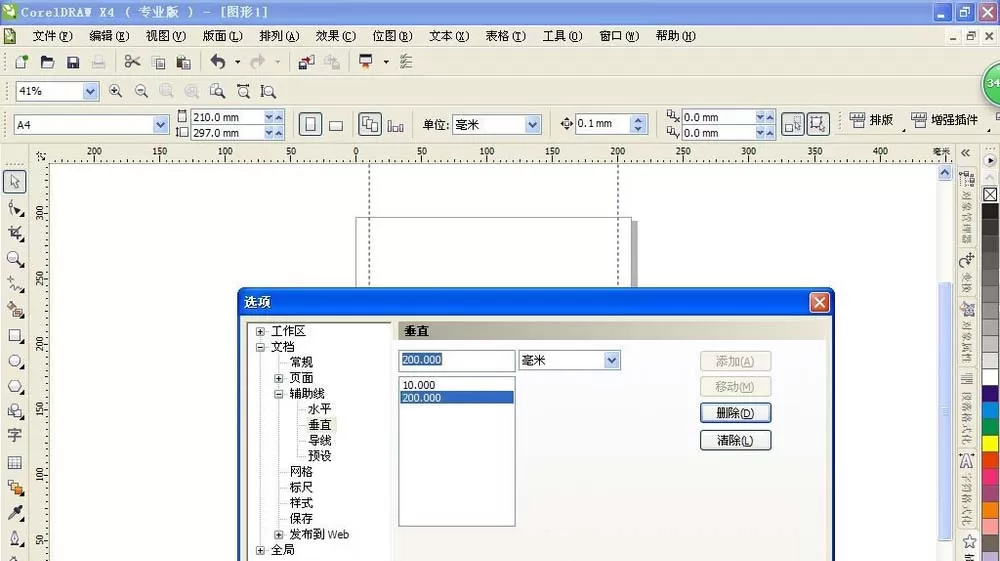Click the page height field showing 297.0 mm

[x=227, y=133]
